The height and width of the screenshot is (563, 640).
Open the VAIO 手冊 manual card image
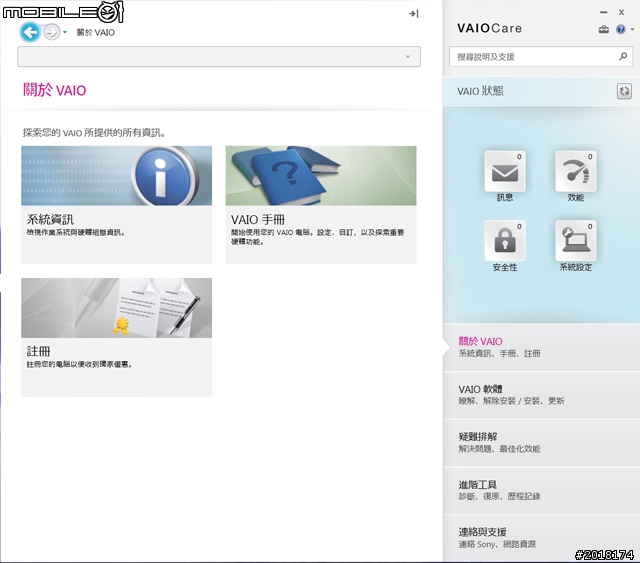[x=321, y=176]
